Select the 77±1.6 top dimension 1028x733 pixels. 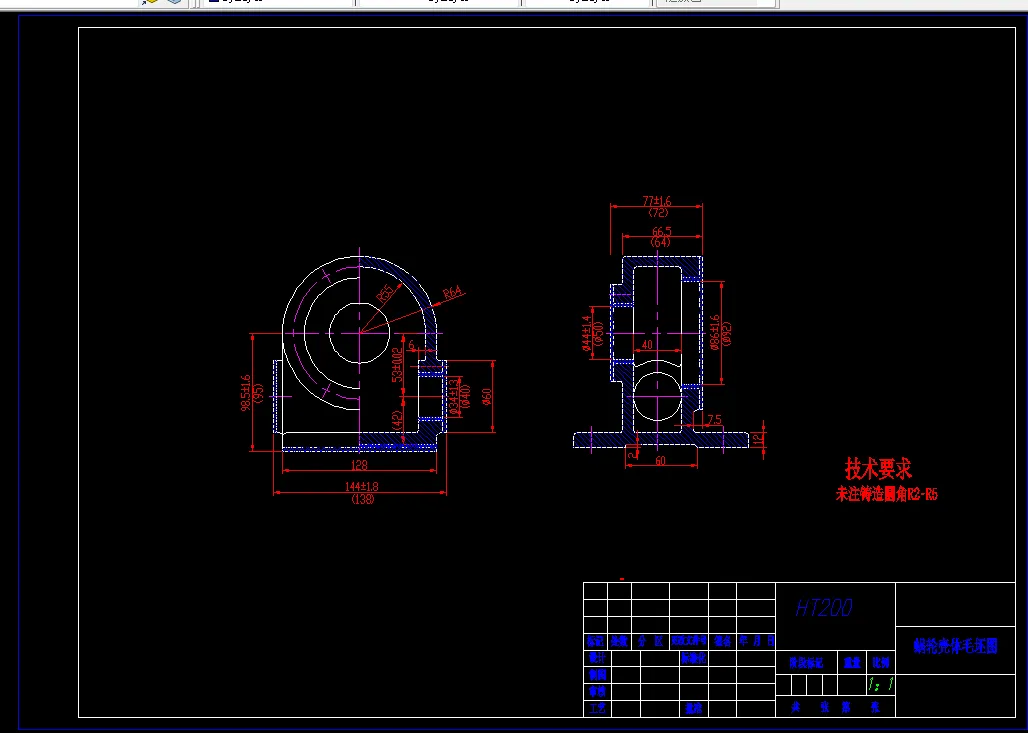657,201
